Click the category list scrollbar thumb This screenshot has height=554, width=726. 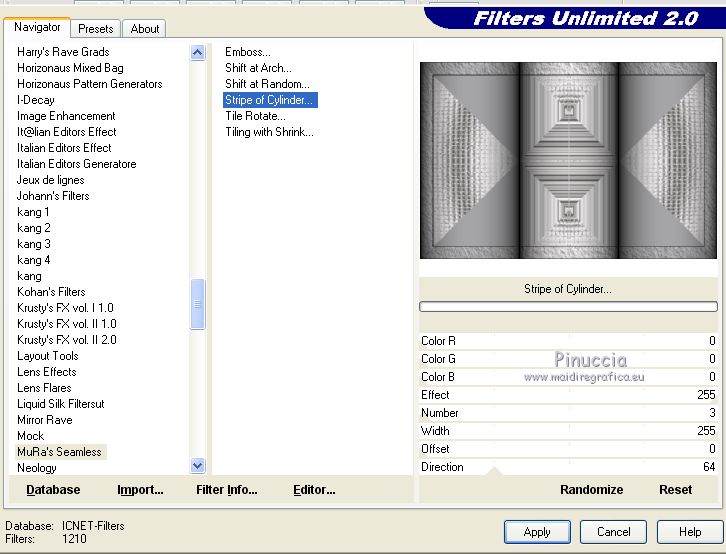point(198,304)
